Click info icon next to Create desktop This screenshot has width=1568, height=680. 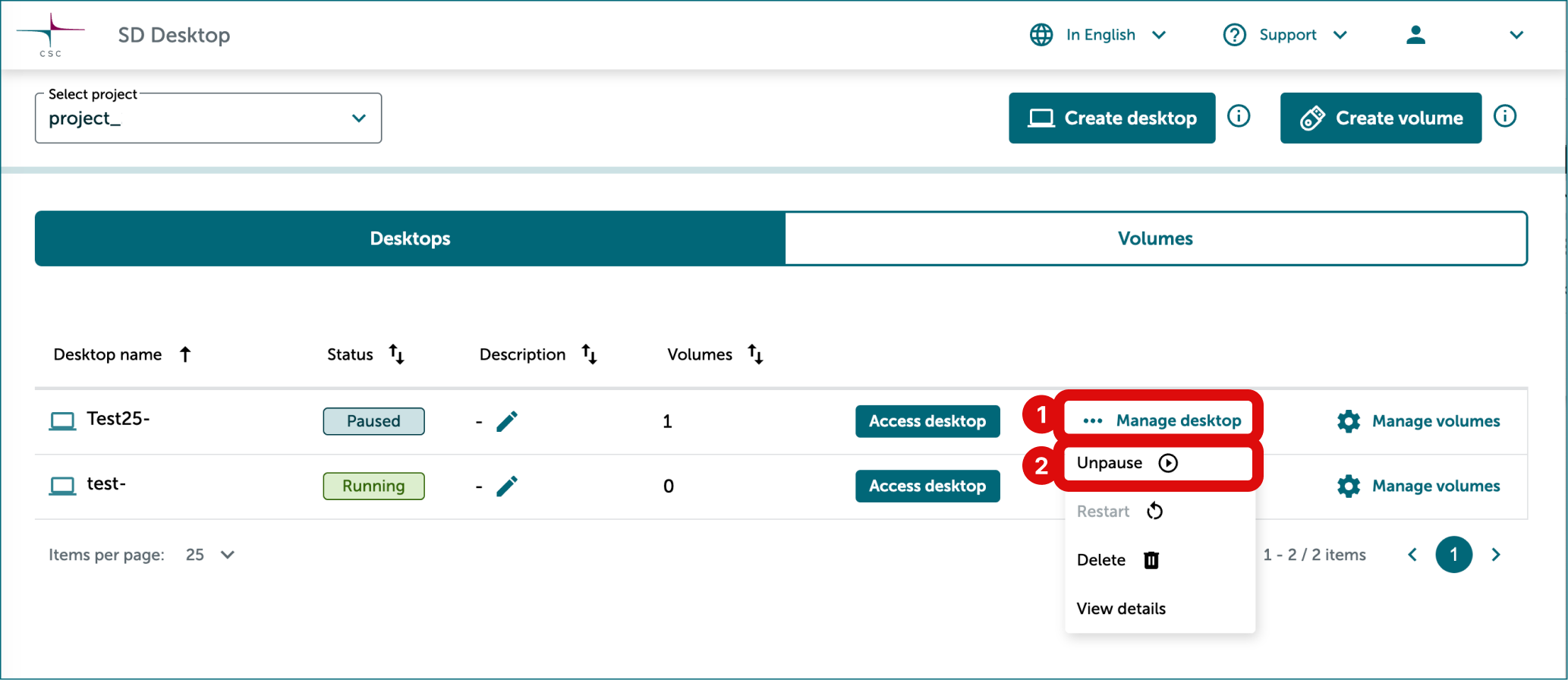pos(1239,116)
